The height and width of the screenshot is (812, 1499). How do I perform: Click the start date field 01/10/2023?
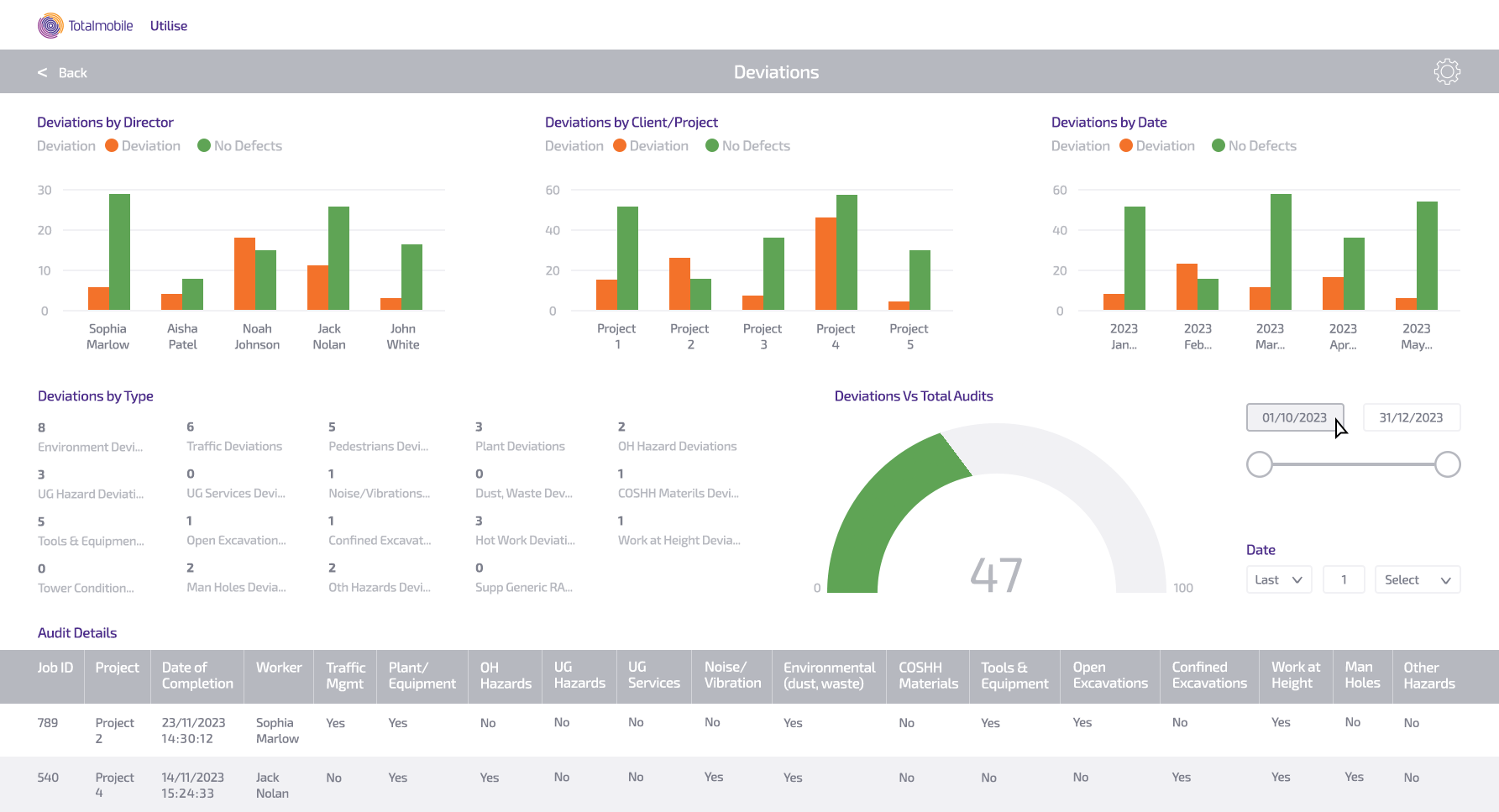point(1294,418)
